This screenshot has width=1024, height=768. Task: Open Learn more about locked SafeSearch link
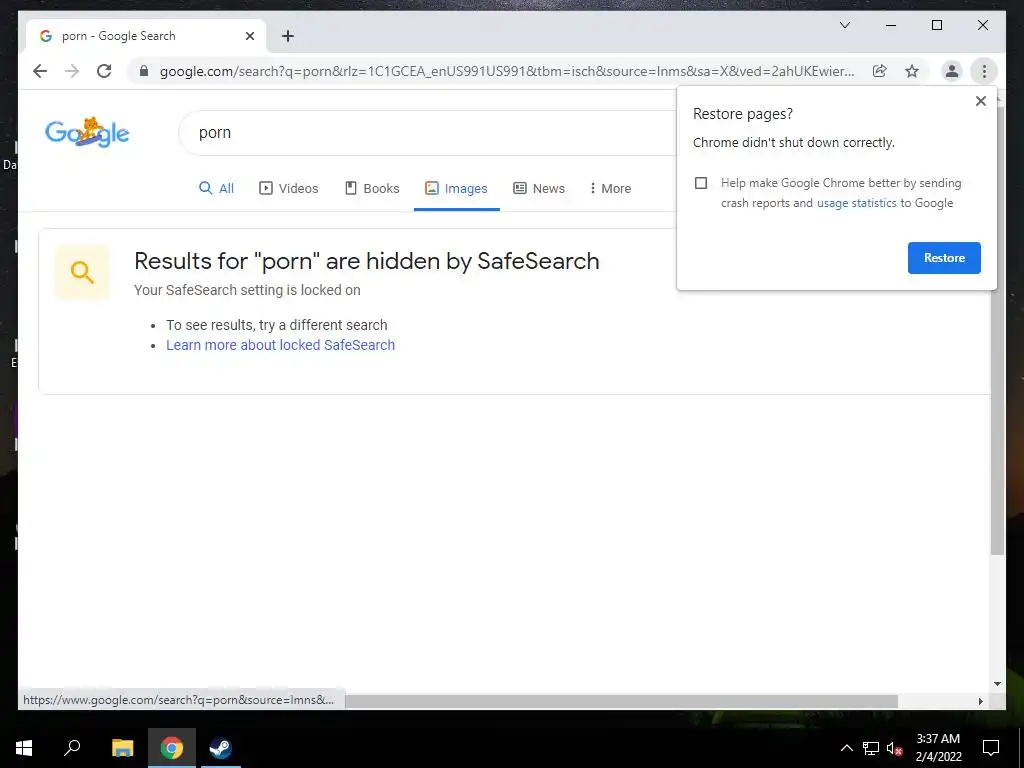pos(280,345)
